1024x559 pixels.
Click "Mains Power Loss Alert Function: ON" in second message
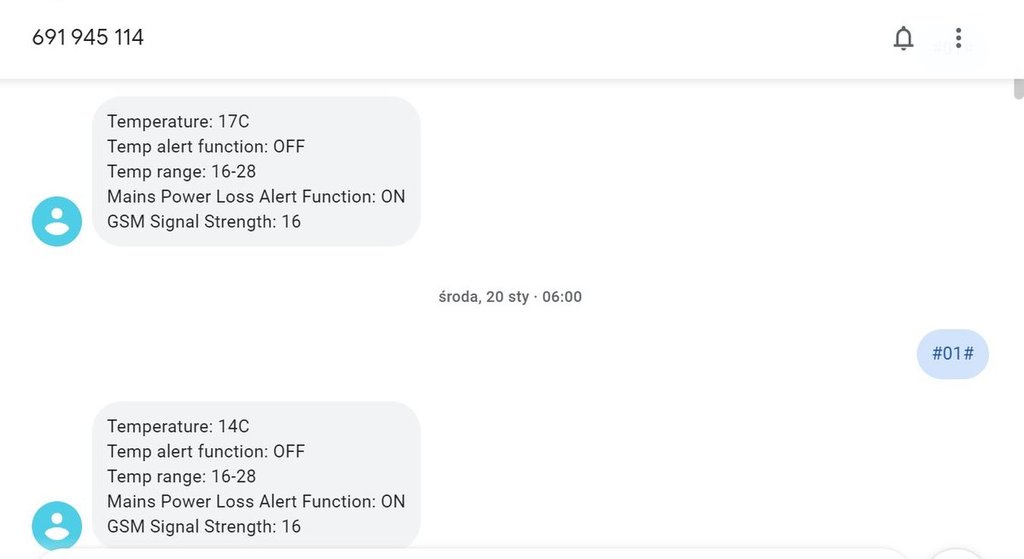[x=256, y=502]
